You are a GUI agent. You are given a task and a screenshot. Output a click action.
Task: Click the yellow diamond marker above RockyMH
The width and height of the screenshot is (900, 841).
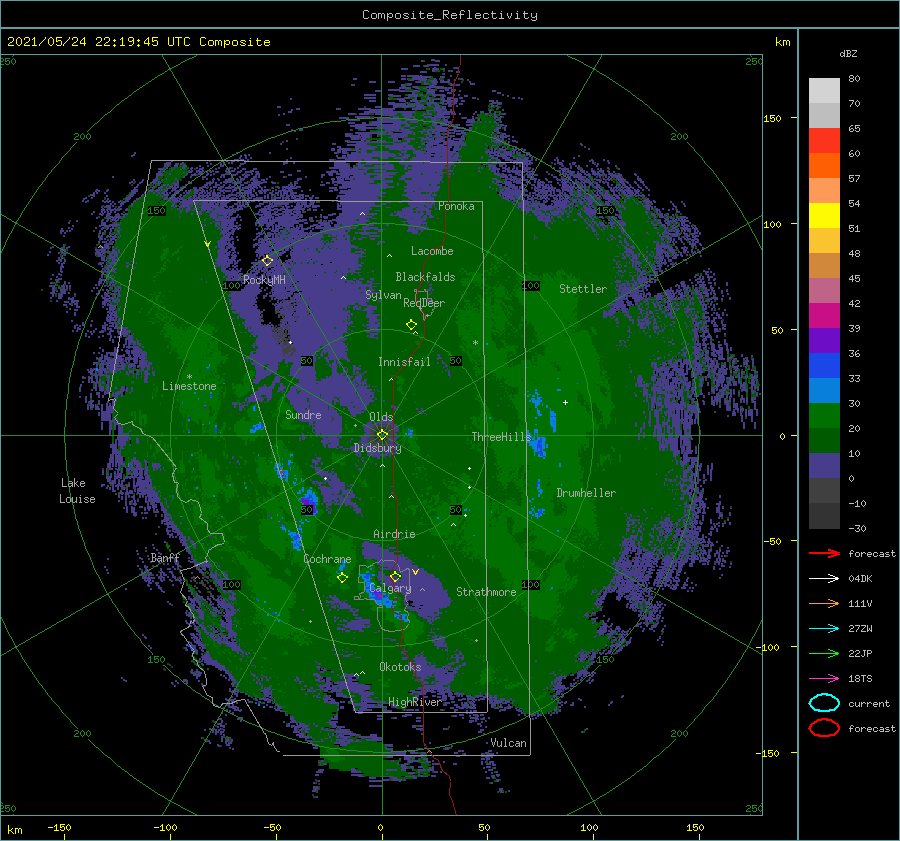pos(267,261)
